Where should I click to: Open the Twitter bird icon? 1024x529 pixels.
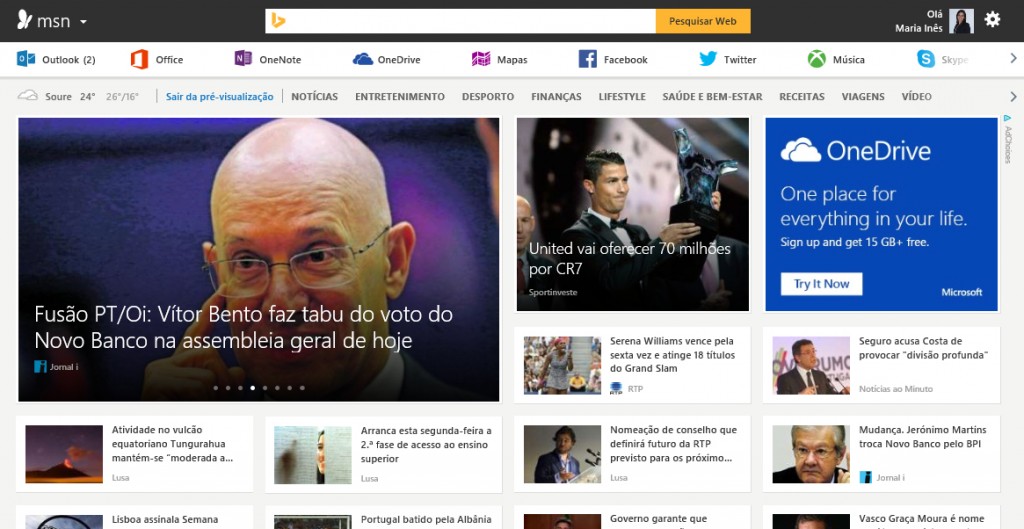pos(708,59)
